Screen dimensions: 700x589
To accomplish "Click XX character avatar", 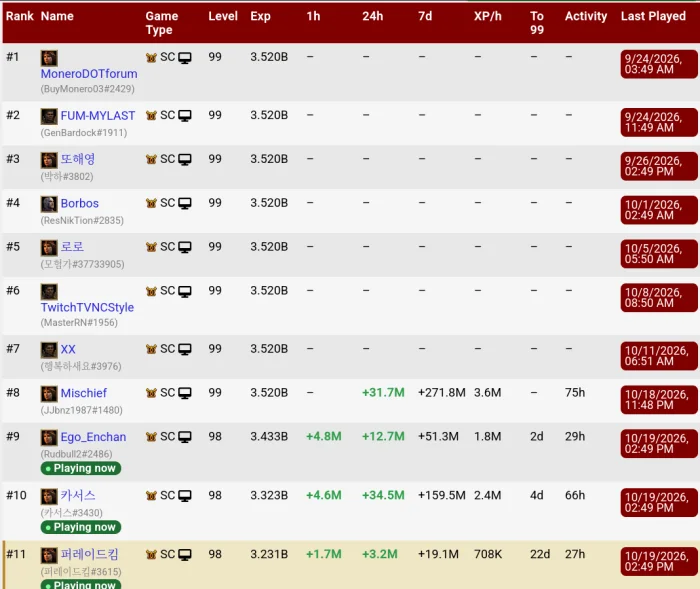I will pos(49,350).
